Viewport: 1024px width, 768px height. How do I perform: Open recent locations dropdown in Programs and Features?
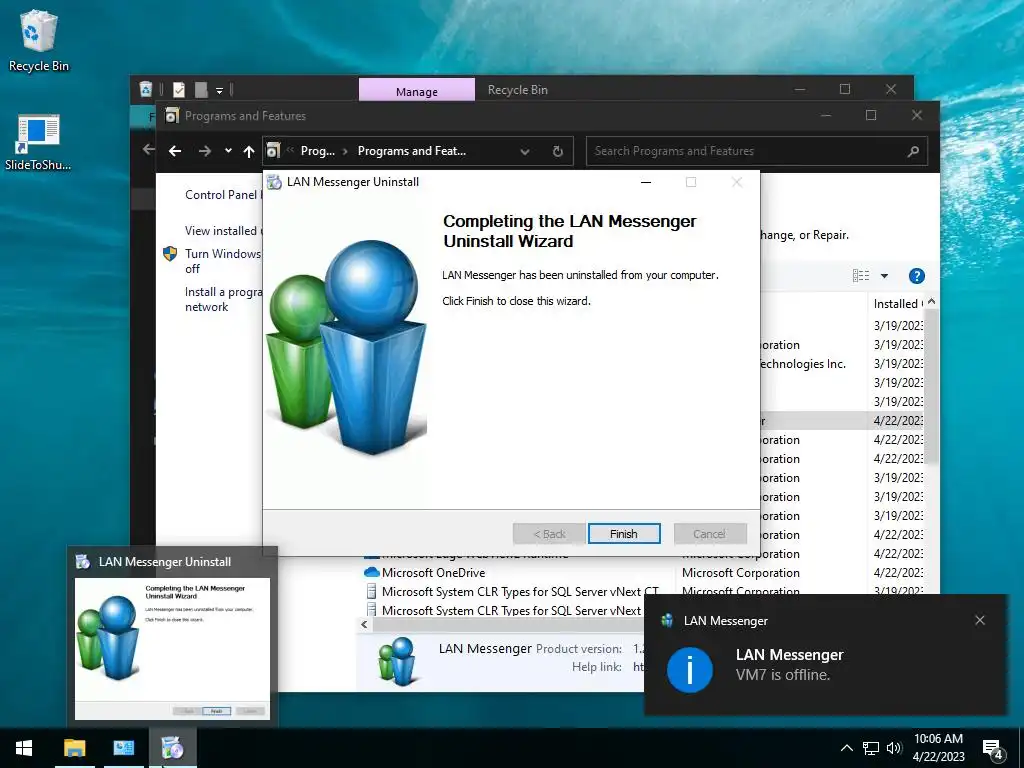point(228,151)
